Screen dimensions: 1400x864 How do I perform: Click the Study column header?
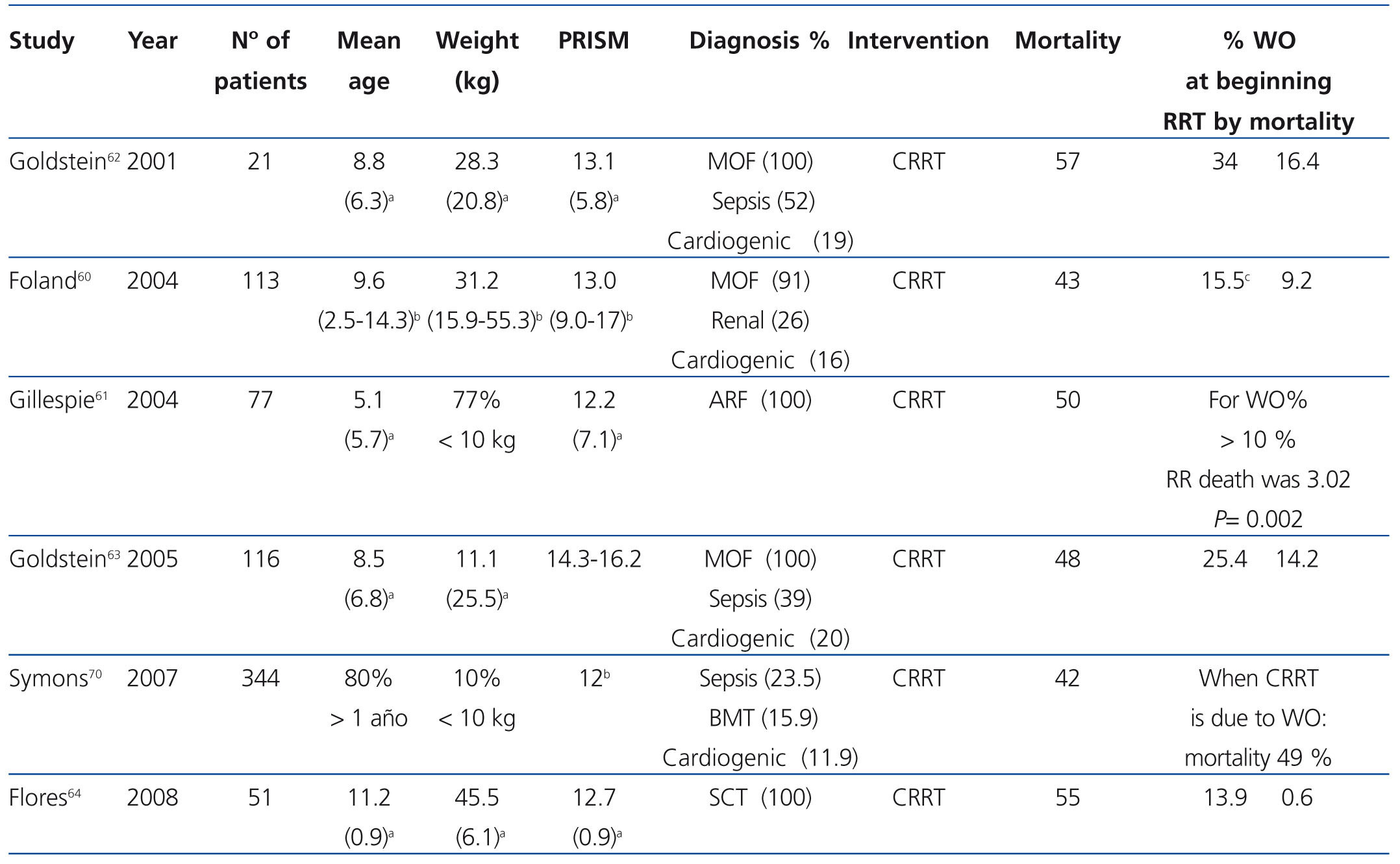tap(42, 41)
